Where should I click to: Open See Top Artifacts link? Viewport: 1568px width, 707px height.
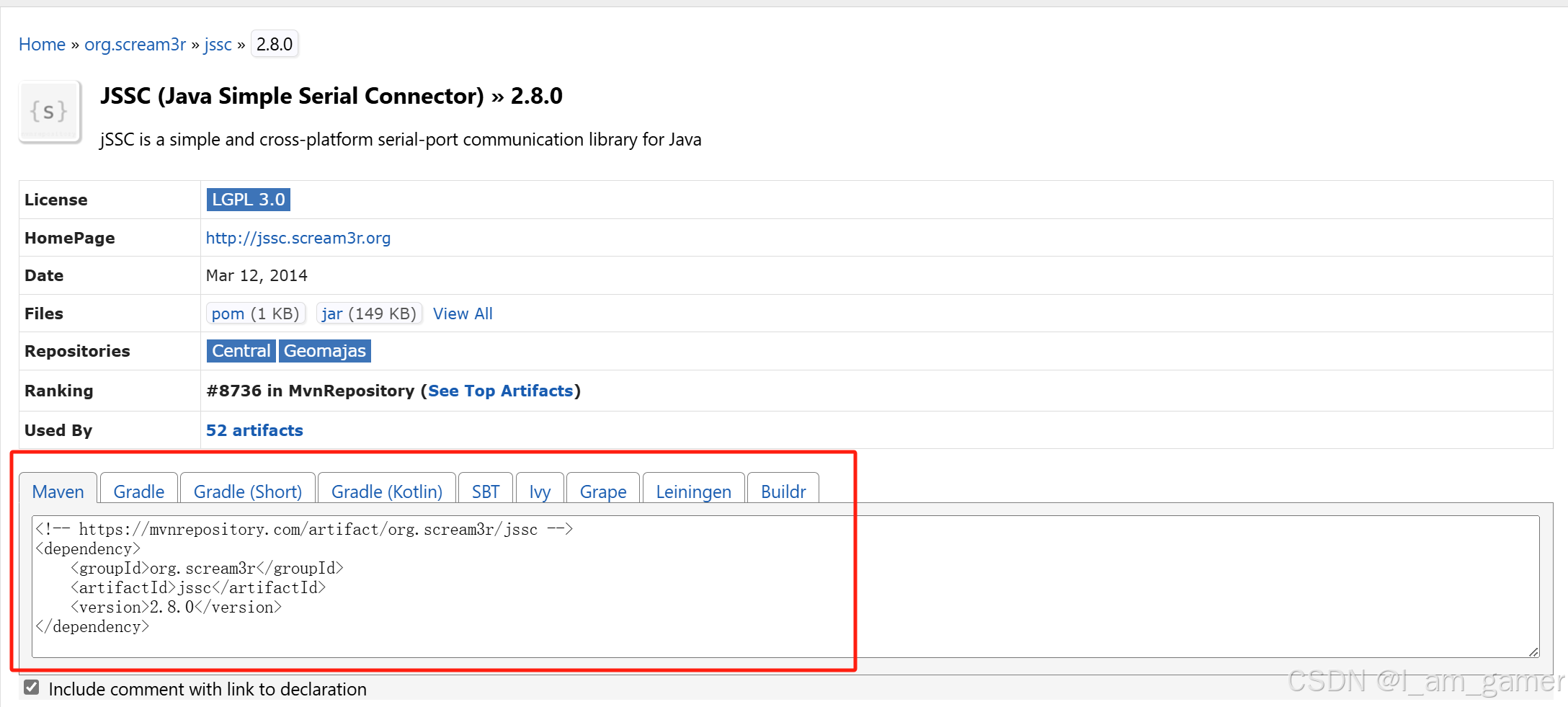501,391
